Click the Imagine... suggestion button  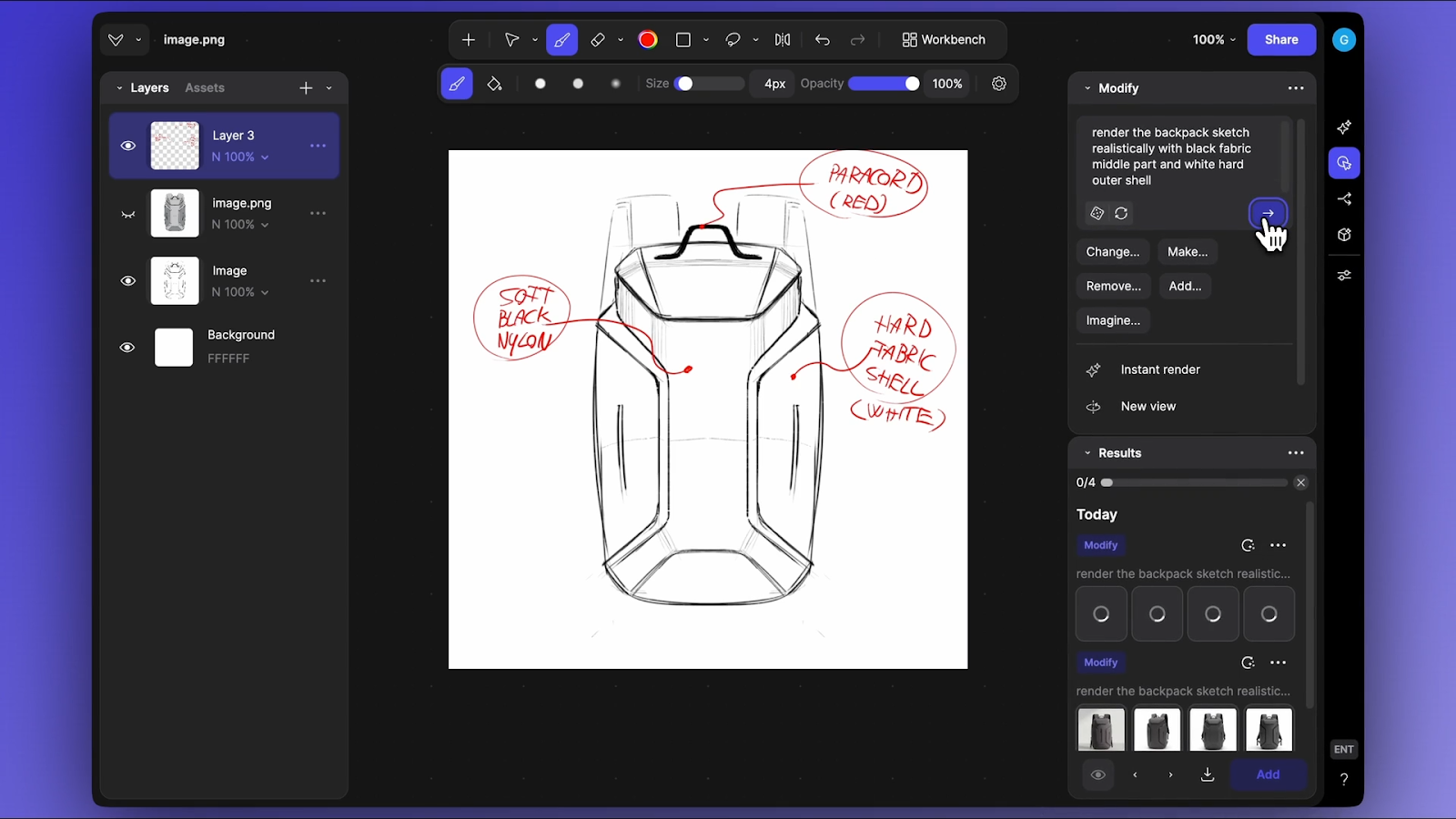tap(1113, 321)
